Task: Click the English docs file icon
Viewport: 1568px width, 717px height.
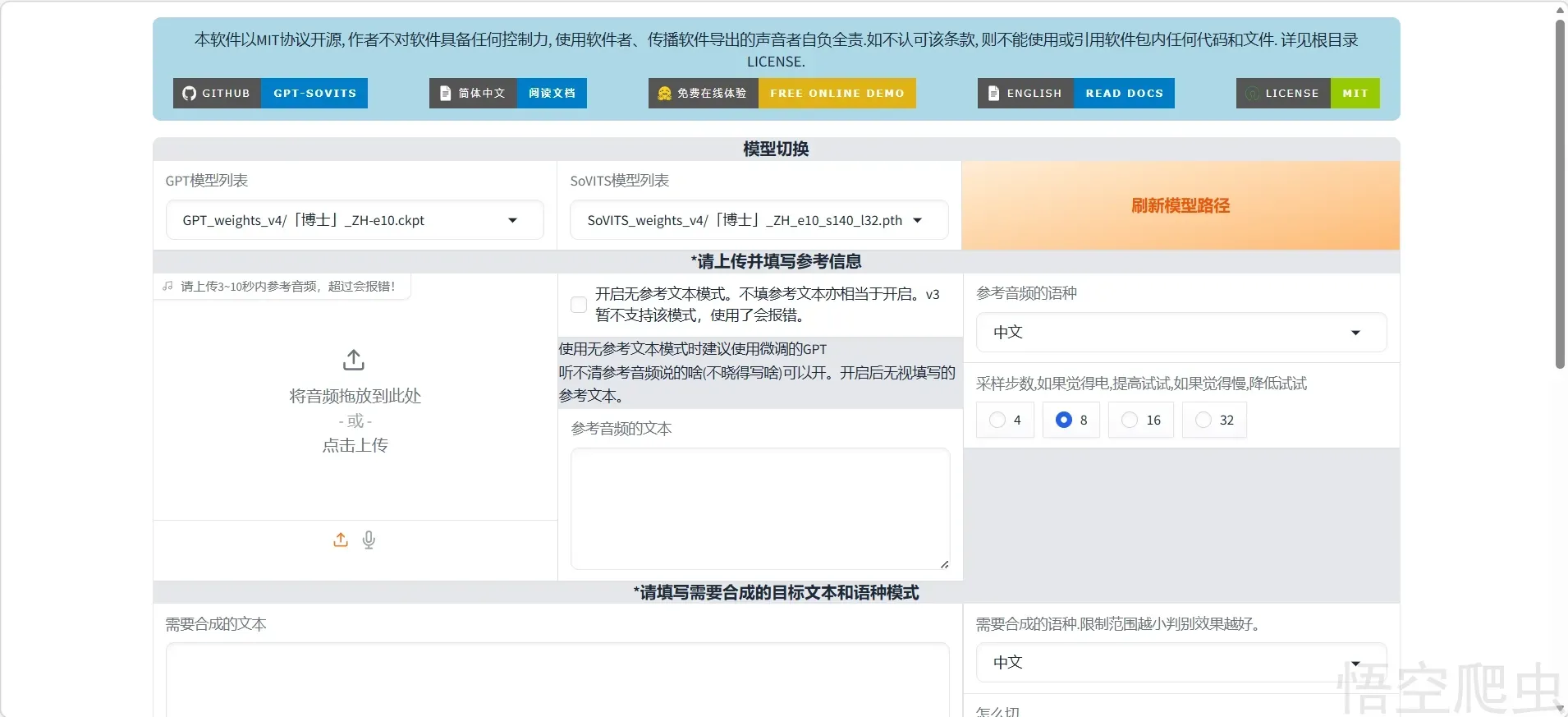Action: pos(994,94)
